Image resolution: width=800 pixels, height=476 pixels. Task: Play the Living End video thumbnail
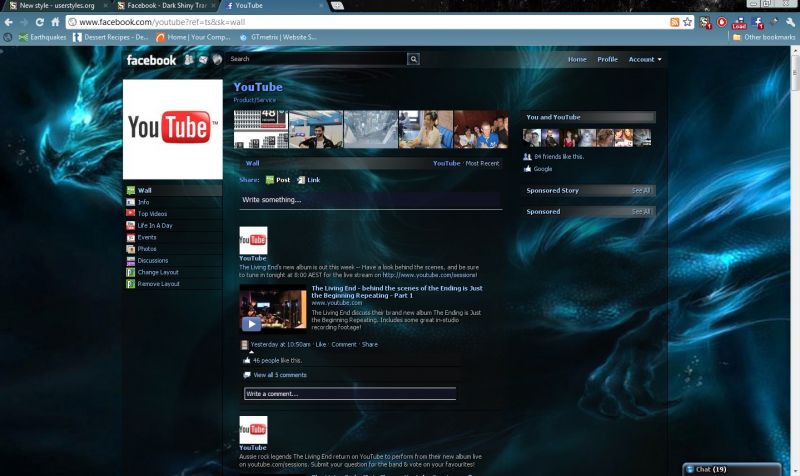click(273, 309)
